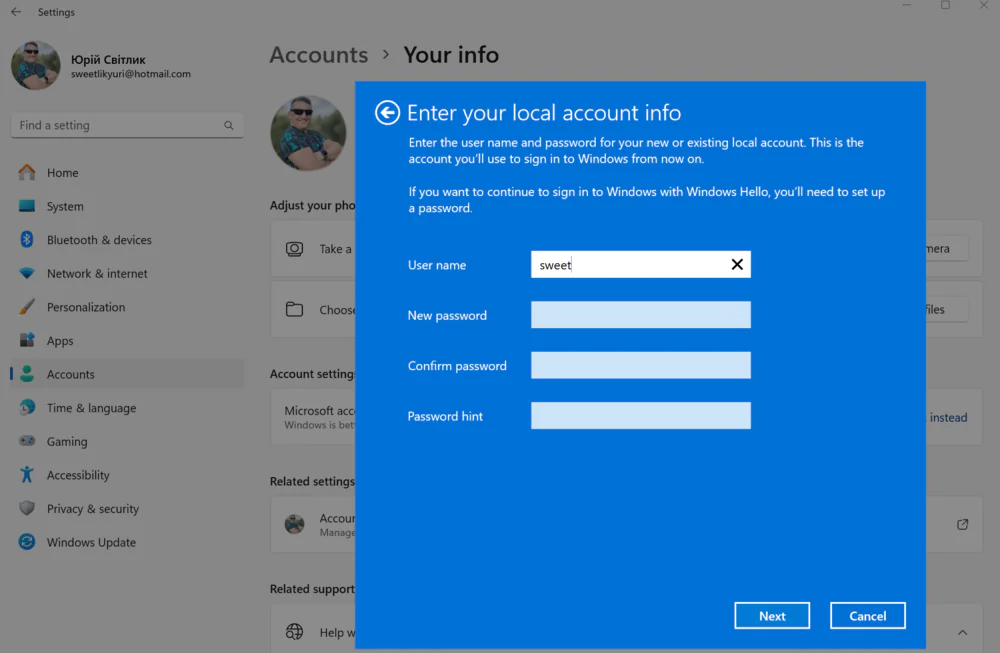Click the sidebar profile picture
This screenshot has height=653, width=1000.
(35, 66)
